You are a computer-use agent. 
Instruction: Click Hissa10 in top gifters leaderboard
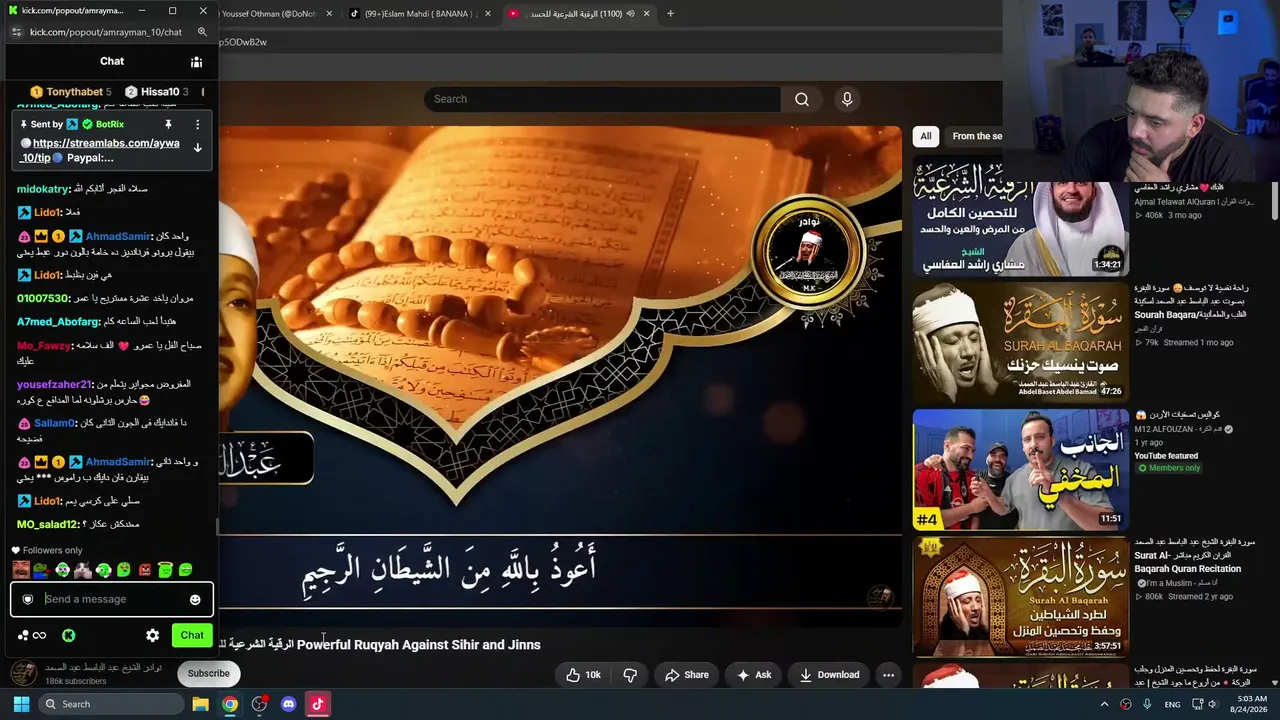pos(159,92)
